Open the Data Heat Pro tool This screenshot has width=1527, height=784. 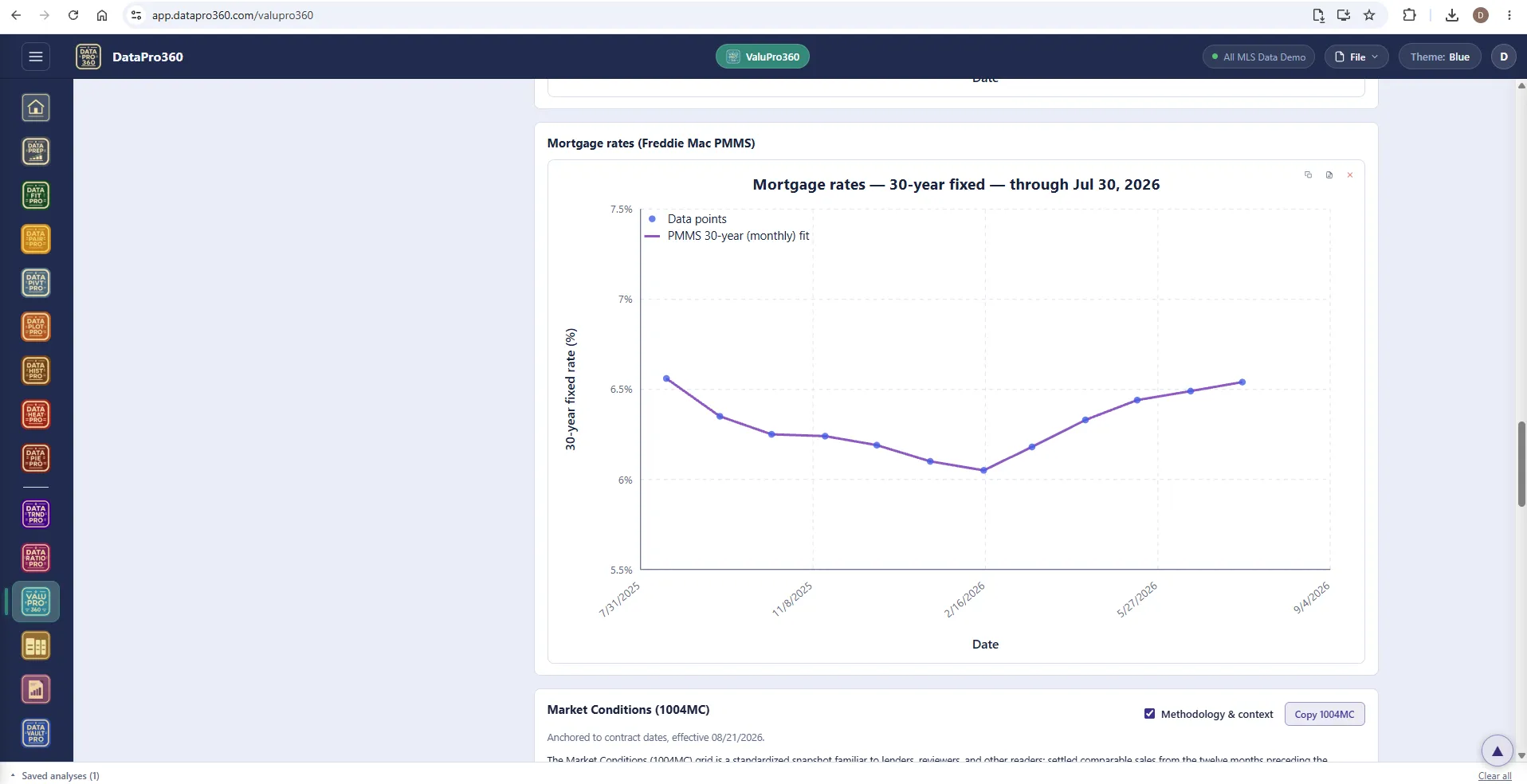36,414
